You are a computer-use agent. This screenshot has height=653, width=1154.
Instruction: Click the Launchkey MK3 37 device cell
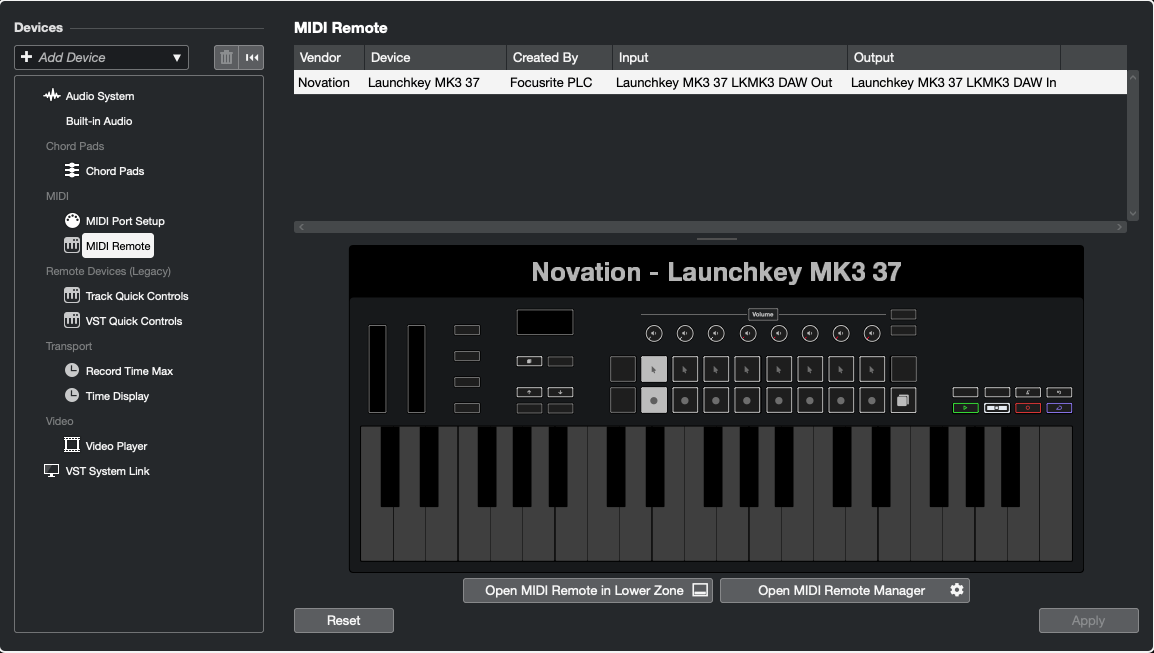pyautogui.click(x=423, y=82)
